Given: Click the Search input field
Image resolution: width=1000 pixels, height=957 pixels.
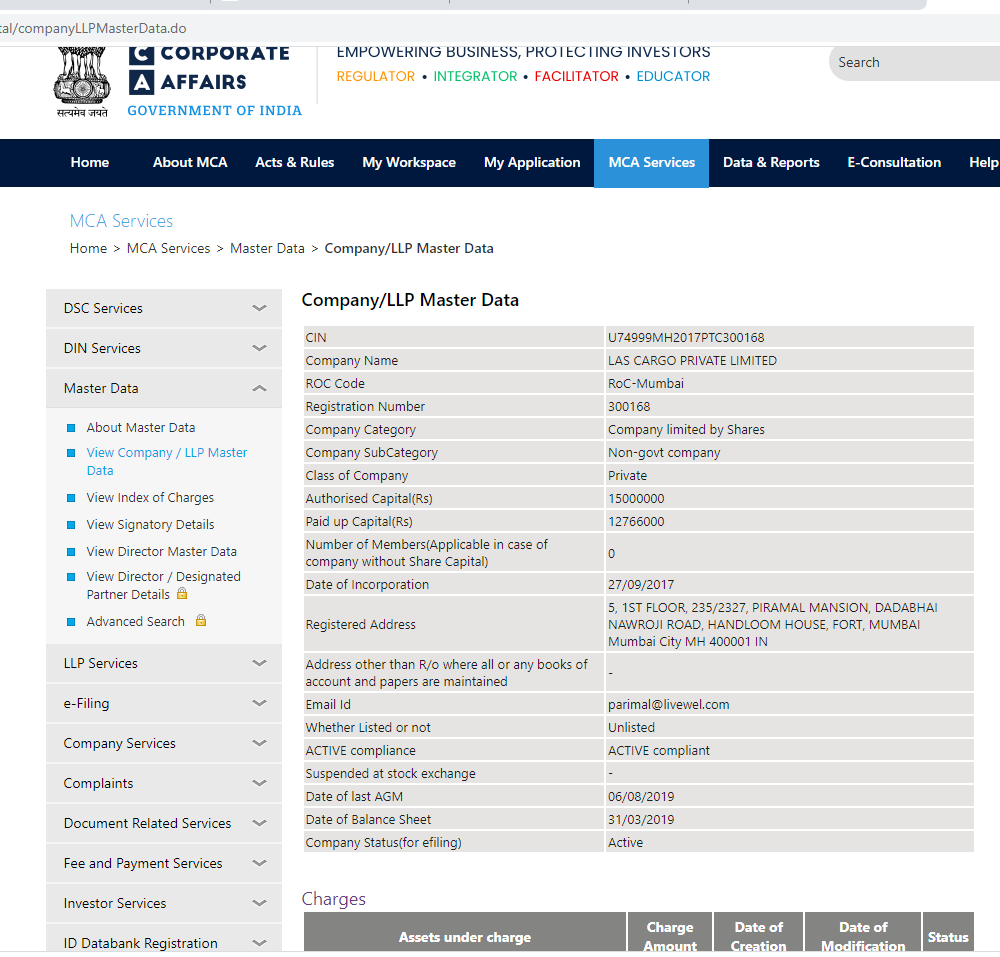Looking at the screenshot, I should coord(915,62).
